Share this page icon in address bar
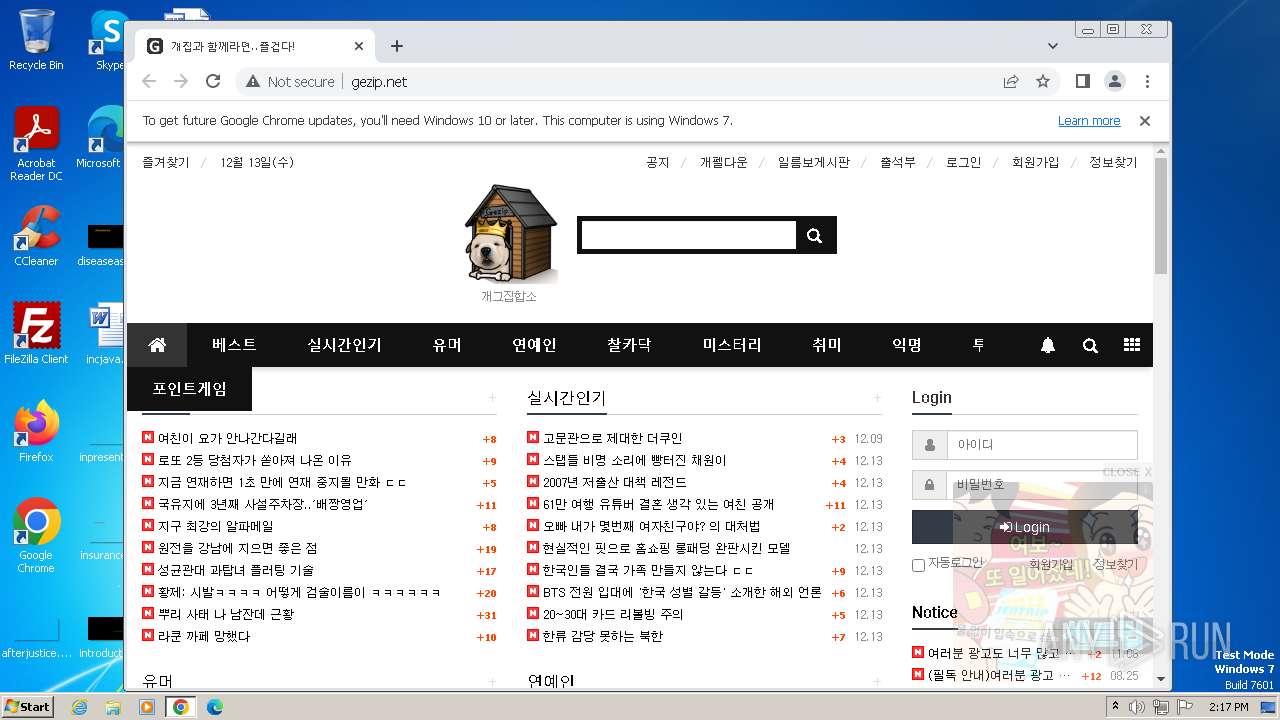1280x720 pixels. click(1011, 81)
